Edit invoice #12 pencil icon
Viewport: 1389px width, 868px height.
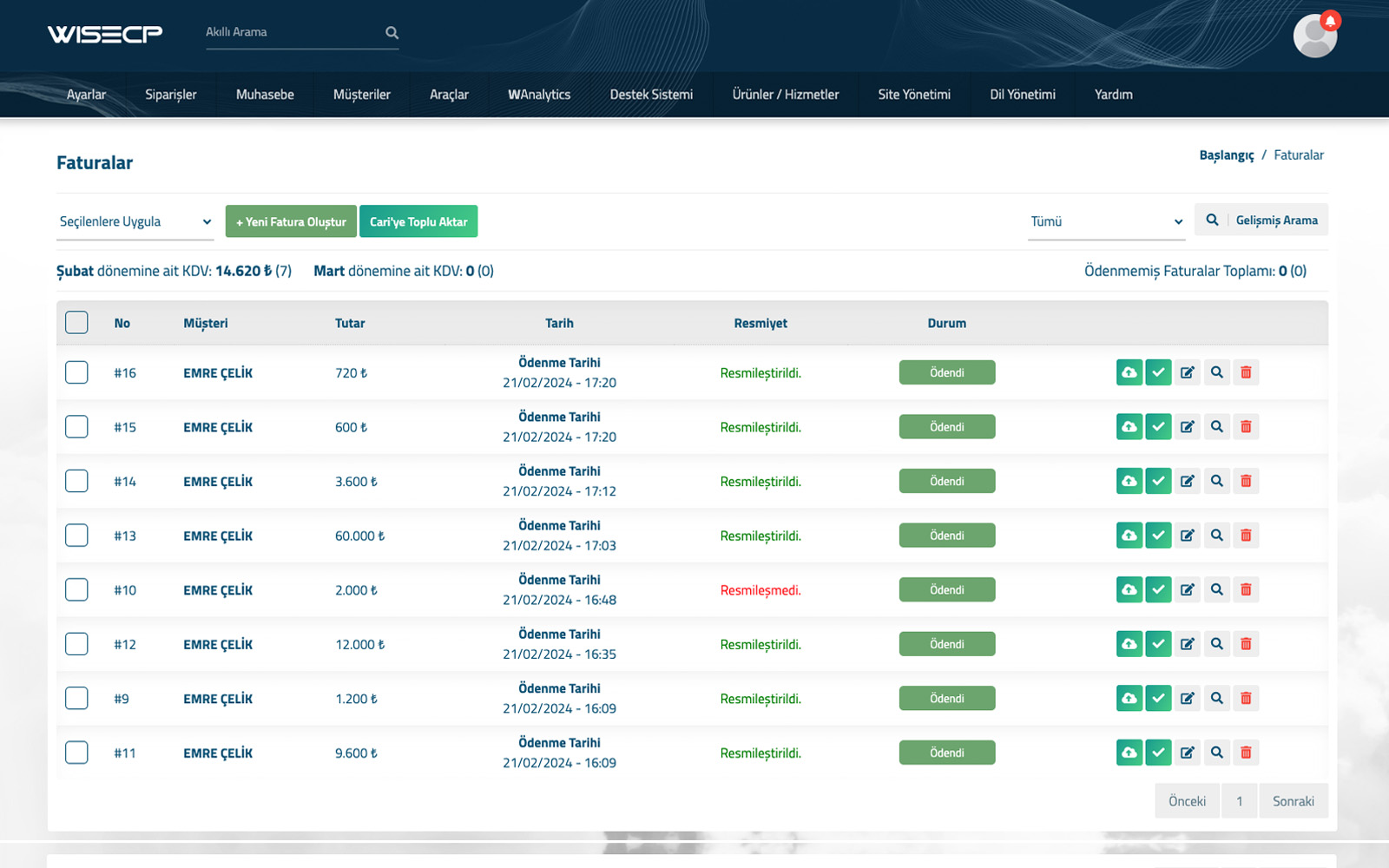coord(1188,644)
